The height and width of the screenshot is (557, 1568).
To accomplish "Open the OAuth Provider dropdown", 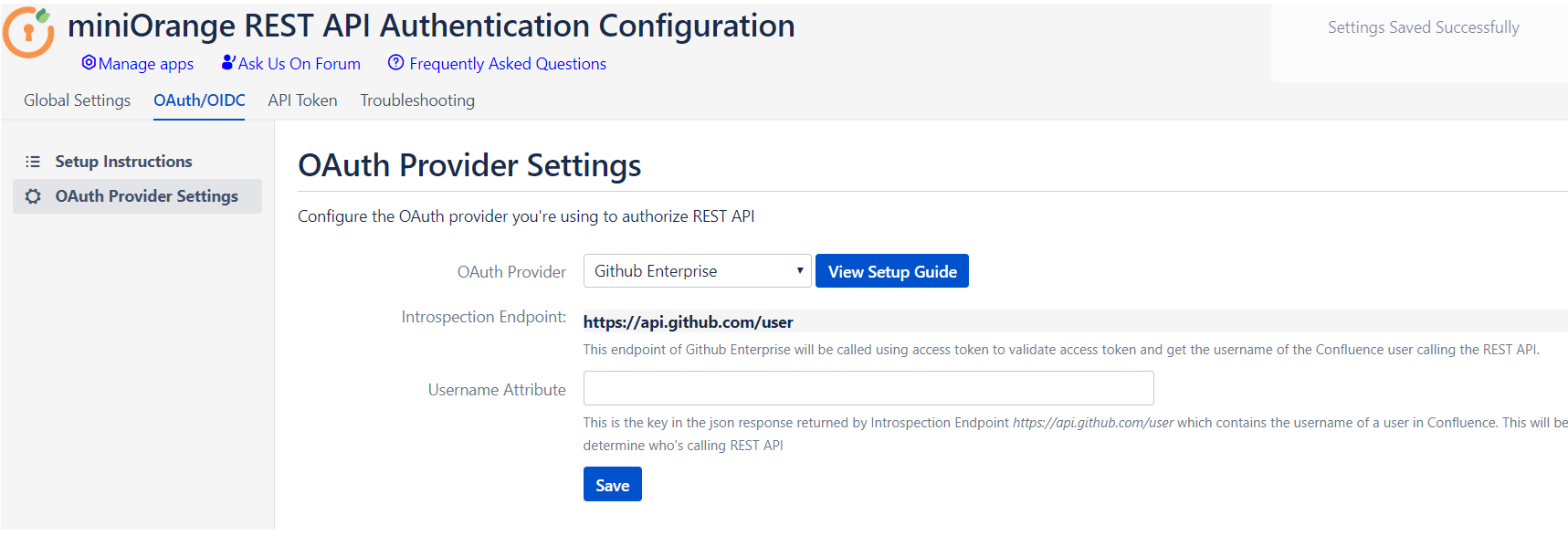I will pyautogui.click(x=697, y=271).
